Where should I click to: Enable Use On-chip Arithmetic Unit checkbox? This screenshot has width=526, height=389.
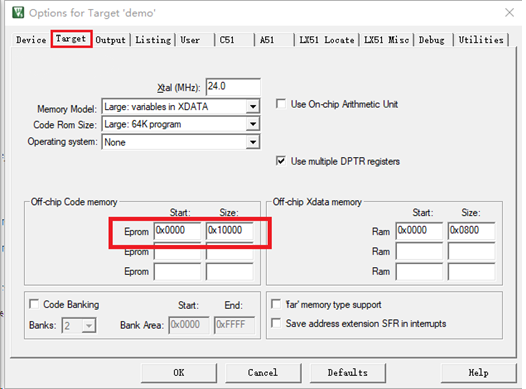(x=281, y=104)
